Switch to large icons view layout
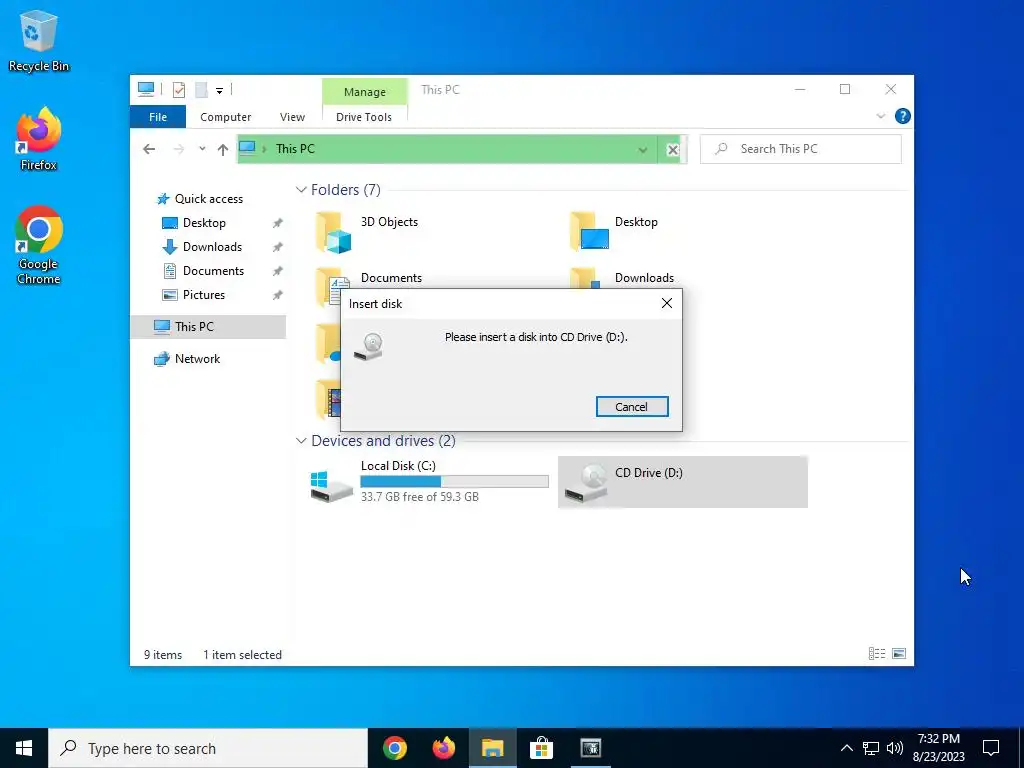 tap(899, 654)
